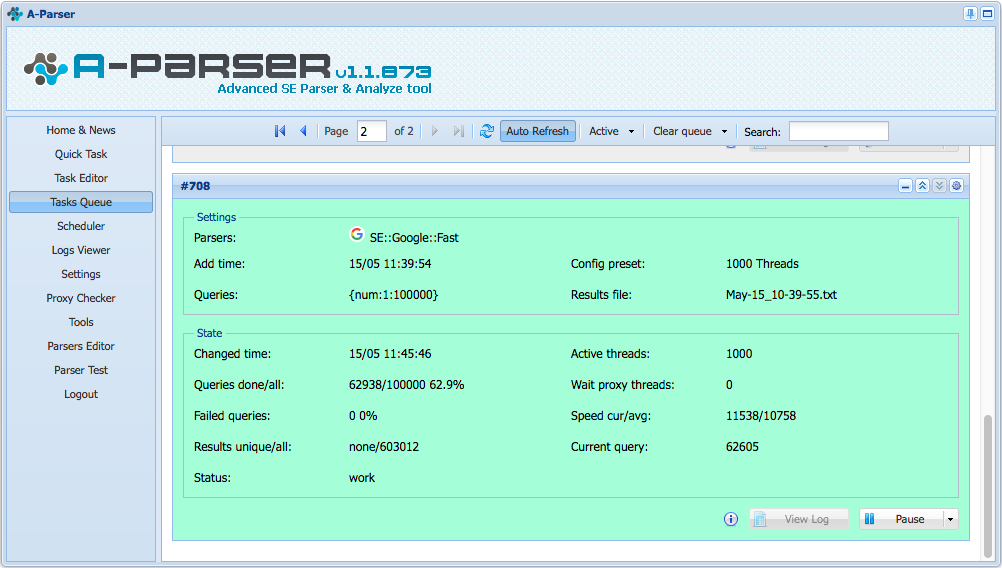Click the refresh icon in toolbar
Image resolution: width=1002 pixels, height=568 pixels.
487,131
